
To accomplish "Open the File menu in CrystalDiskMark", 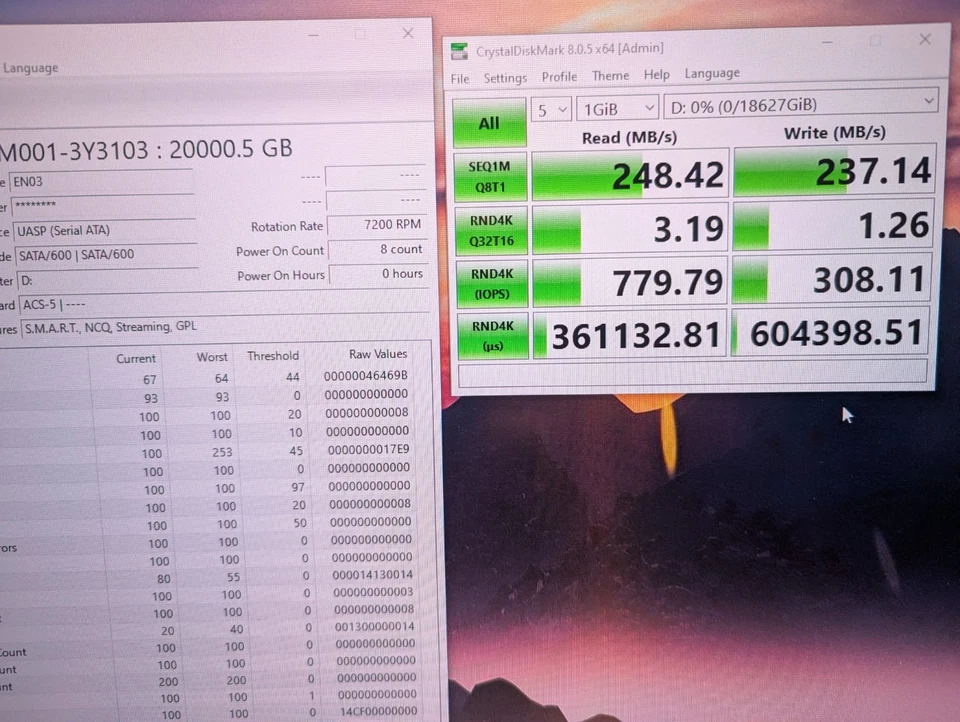I will click(459, 77).
